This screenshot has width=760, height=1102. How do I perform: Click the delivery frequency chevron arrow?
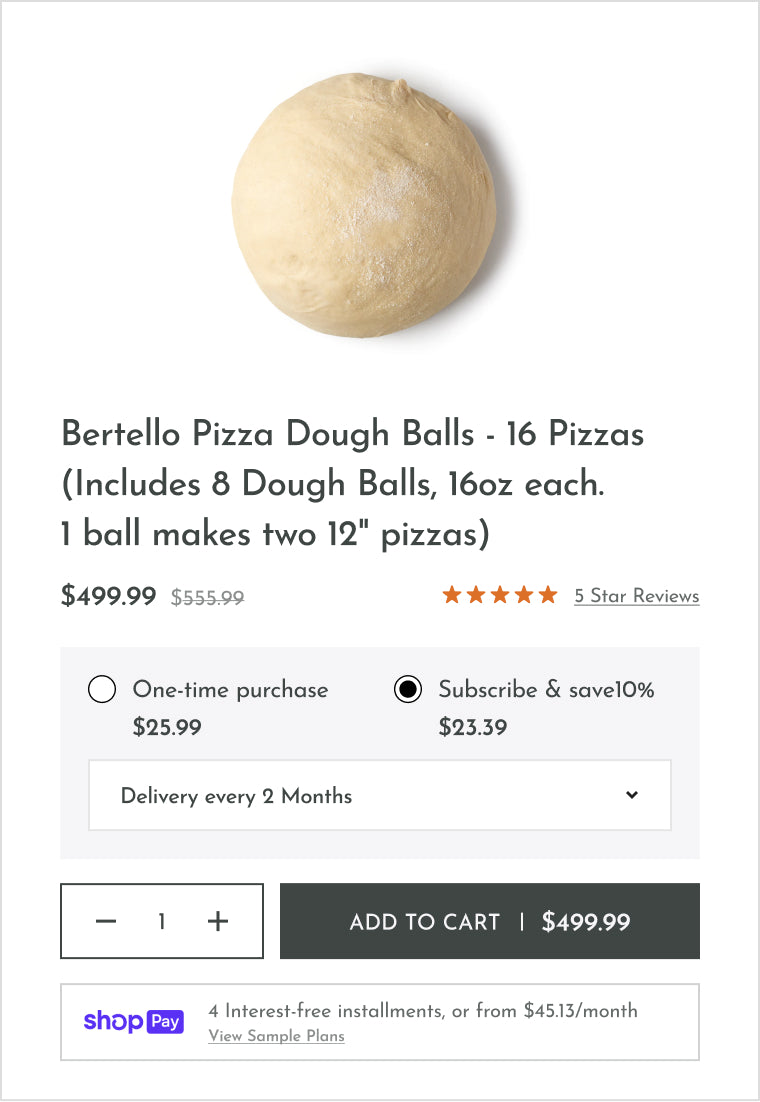632,795
